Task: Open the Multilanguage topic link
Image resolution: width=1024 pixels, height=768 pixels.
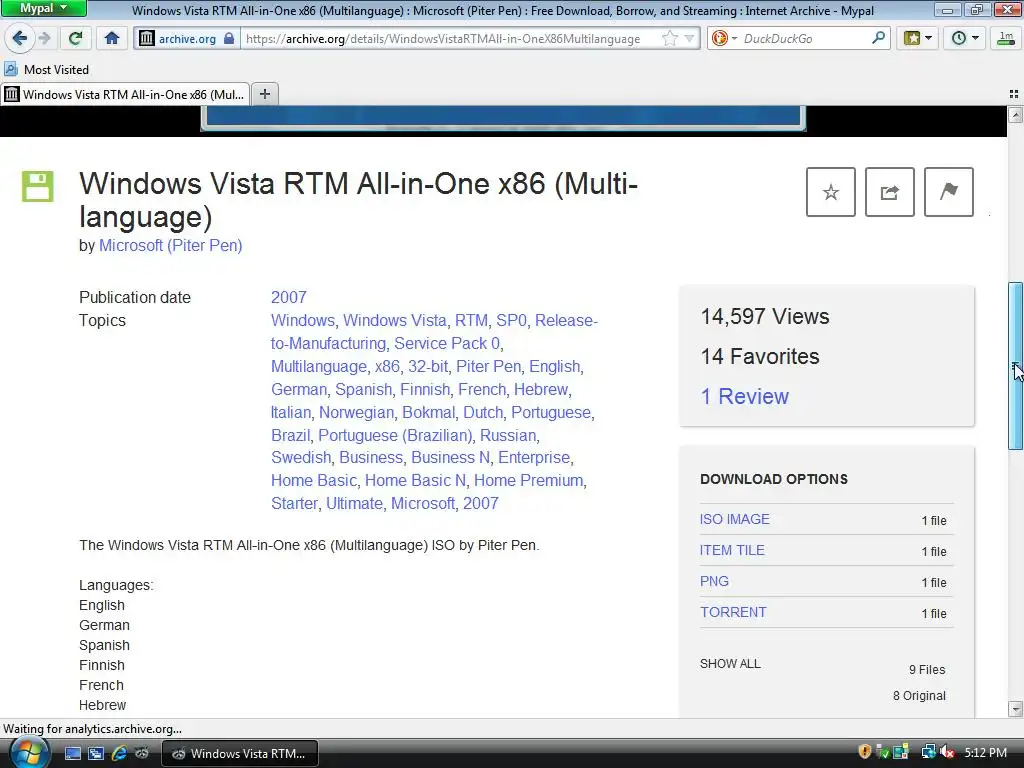Action: tap(319, 366)
